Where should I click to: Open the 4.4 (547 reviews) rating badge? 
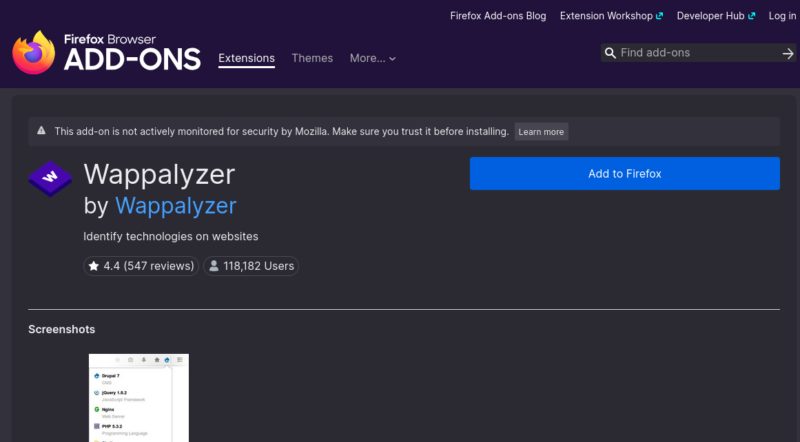click(141, 266)
